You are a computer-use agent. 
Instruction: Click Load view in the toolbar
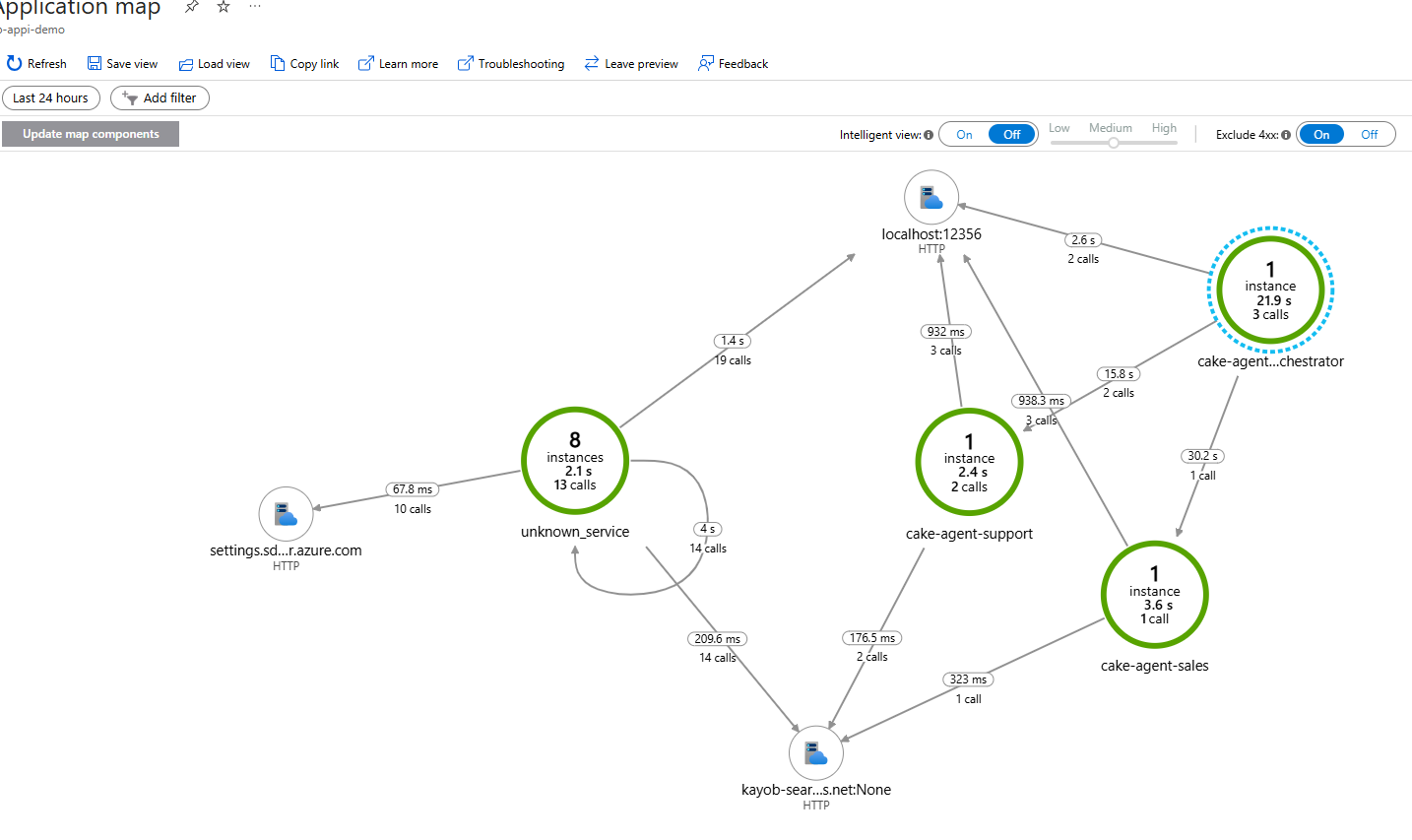tap(214, 64)
